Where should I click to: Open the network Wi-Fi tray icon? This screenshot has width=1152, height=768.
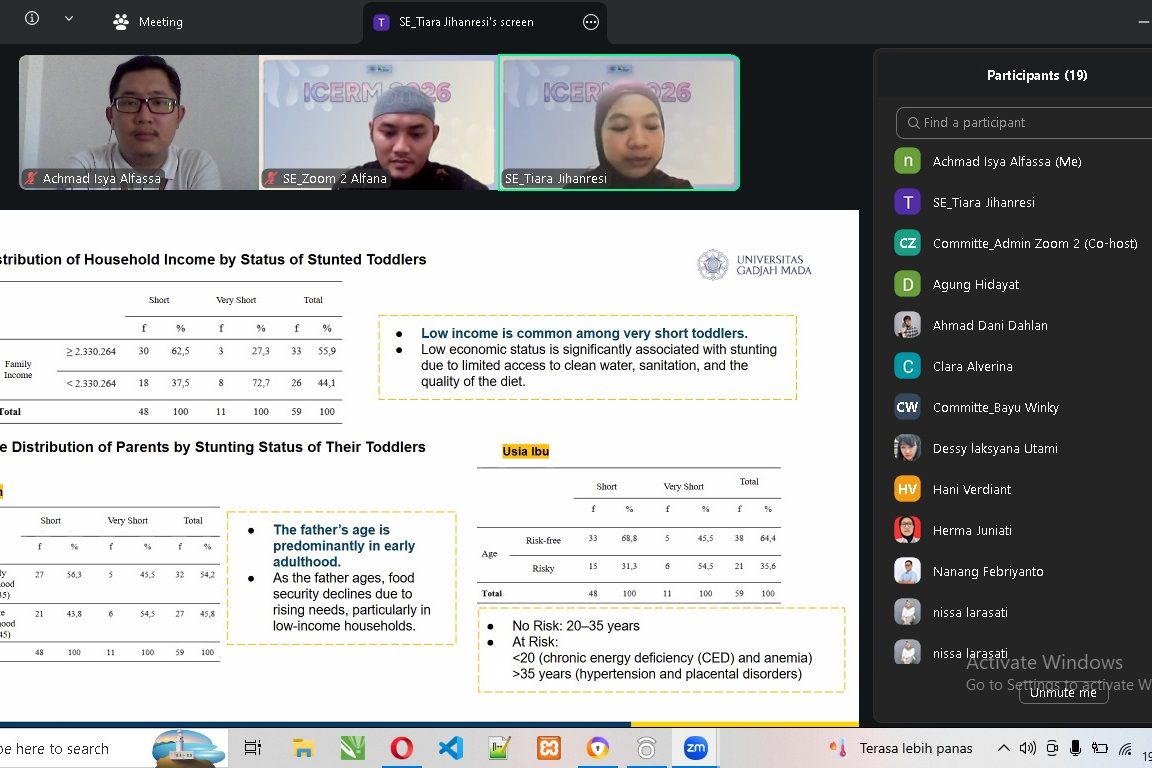pyautogui.click(x=1125, y=748)
